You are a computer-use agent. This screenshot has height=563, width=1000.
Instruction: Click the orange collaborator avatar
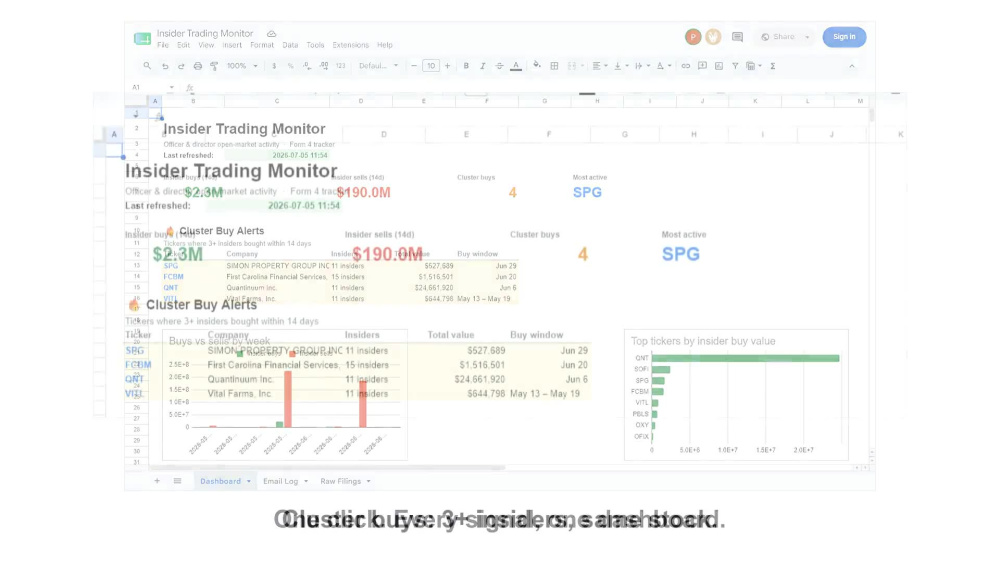pos(713,37)
